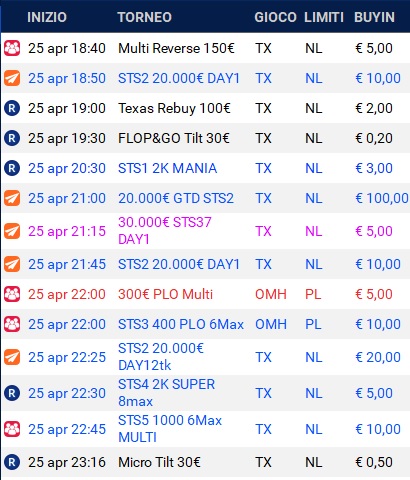Click the orange plane icon for 20.000€ GTD STS2
Screen dimensions: 410x480
12,198
